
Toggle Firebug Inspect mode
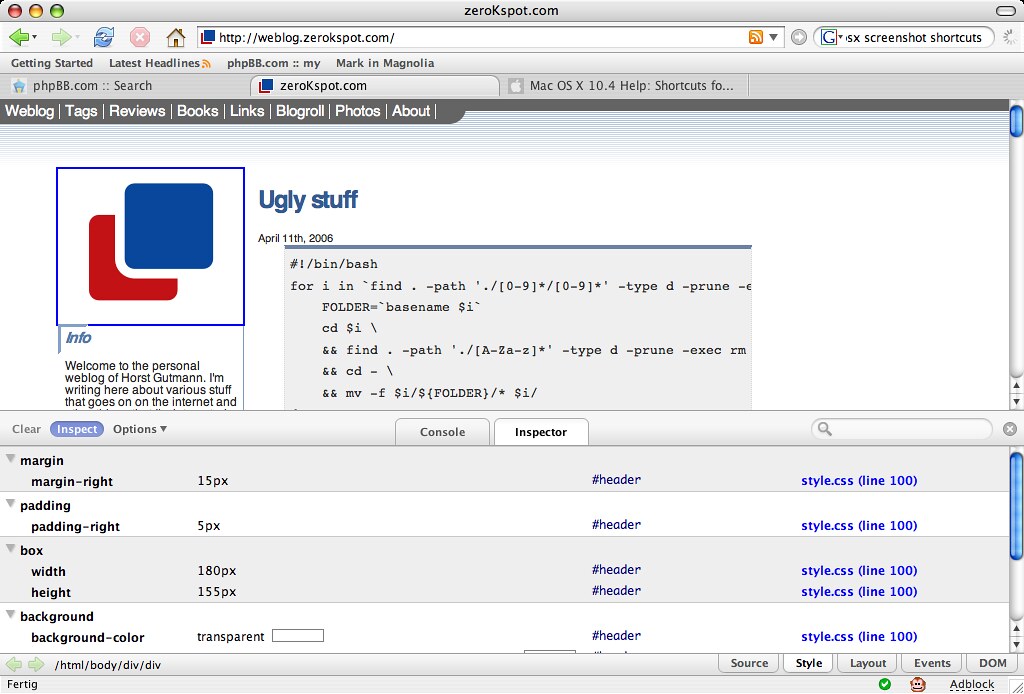tap(76, 428)
